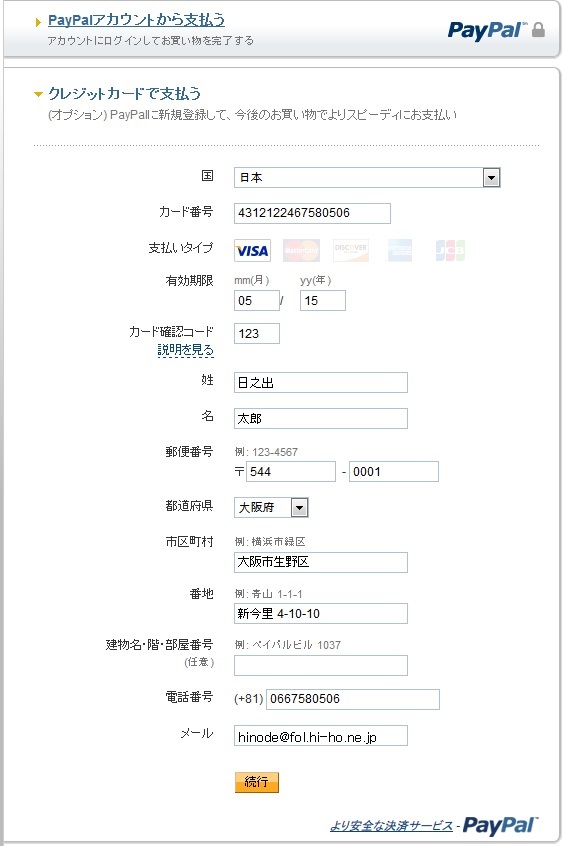Select the VISA card type icon

tap(253, 250)
